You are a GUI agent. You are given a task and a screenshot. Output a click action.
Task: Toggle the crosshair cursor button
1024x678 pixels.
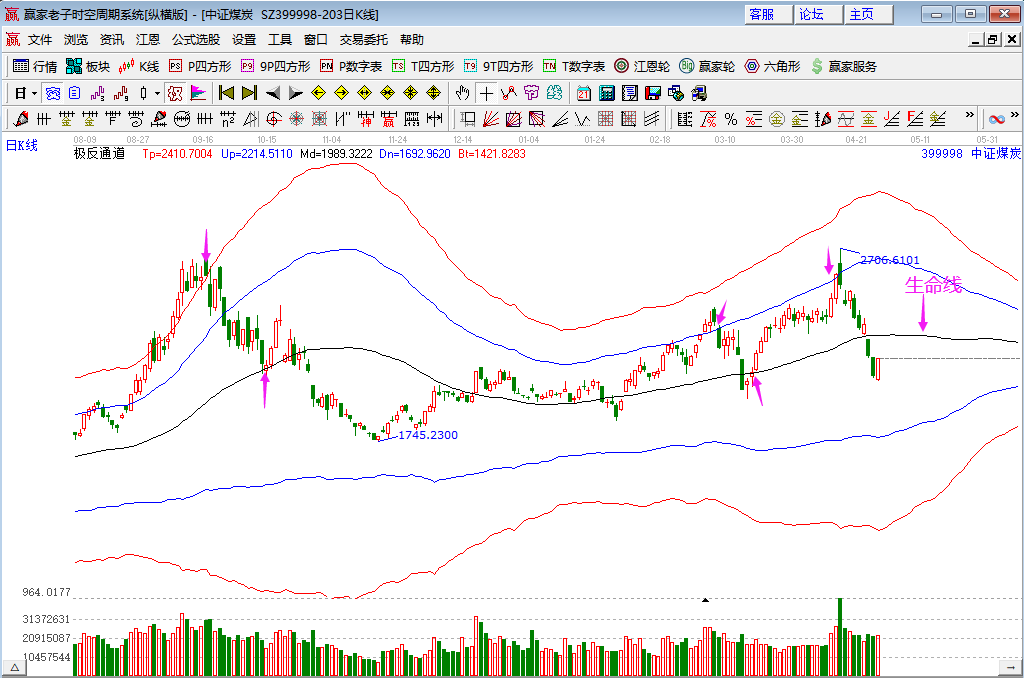pyautogui.click(x=486, y=93)
